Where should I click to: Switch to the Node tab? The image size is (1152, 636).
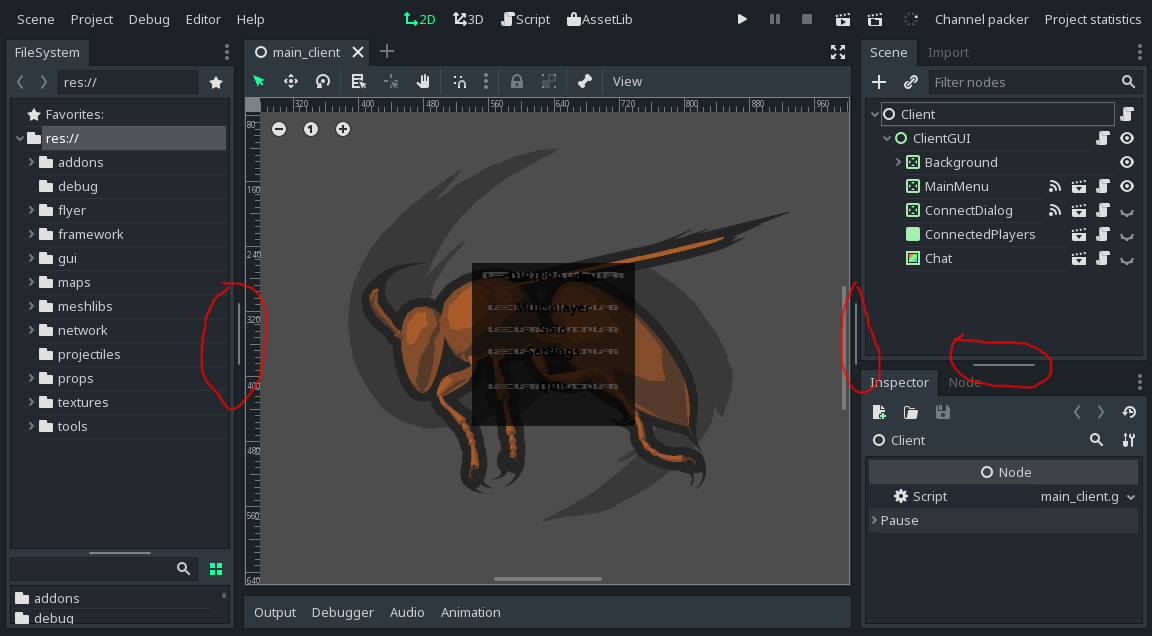[965, 382]
